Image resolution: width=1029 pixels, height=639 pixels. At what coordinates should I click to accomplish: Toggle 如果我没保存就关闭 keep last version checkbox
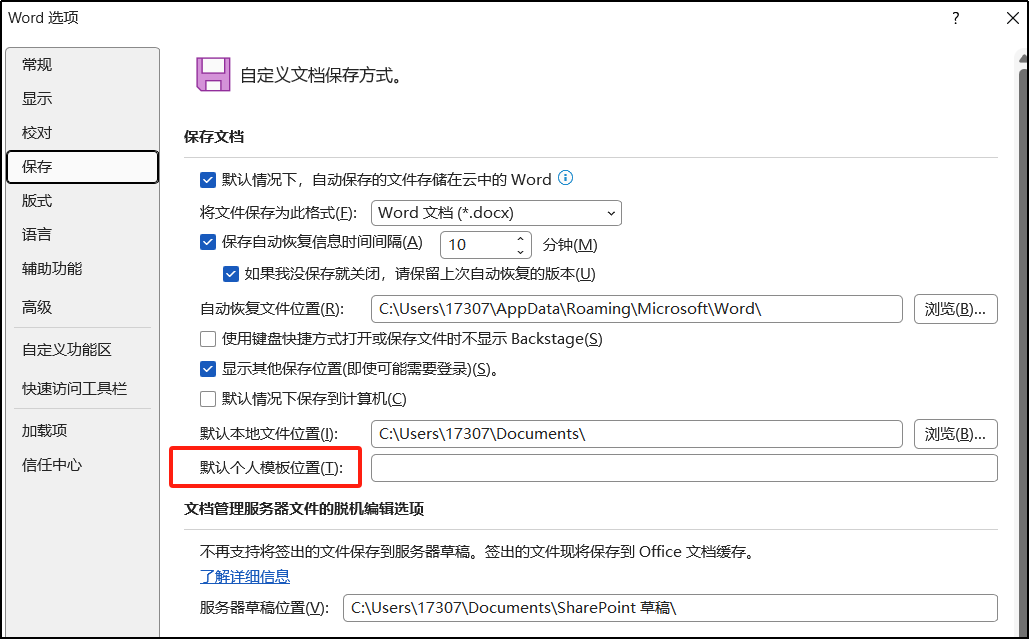click(231, 274)
